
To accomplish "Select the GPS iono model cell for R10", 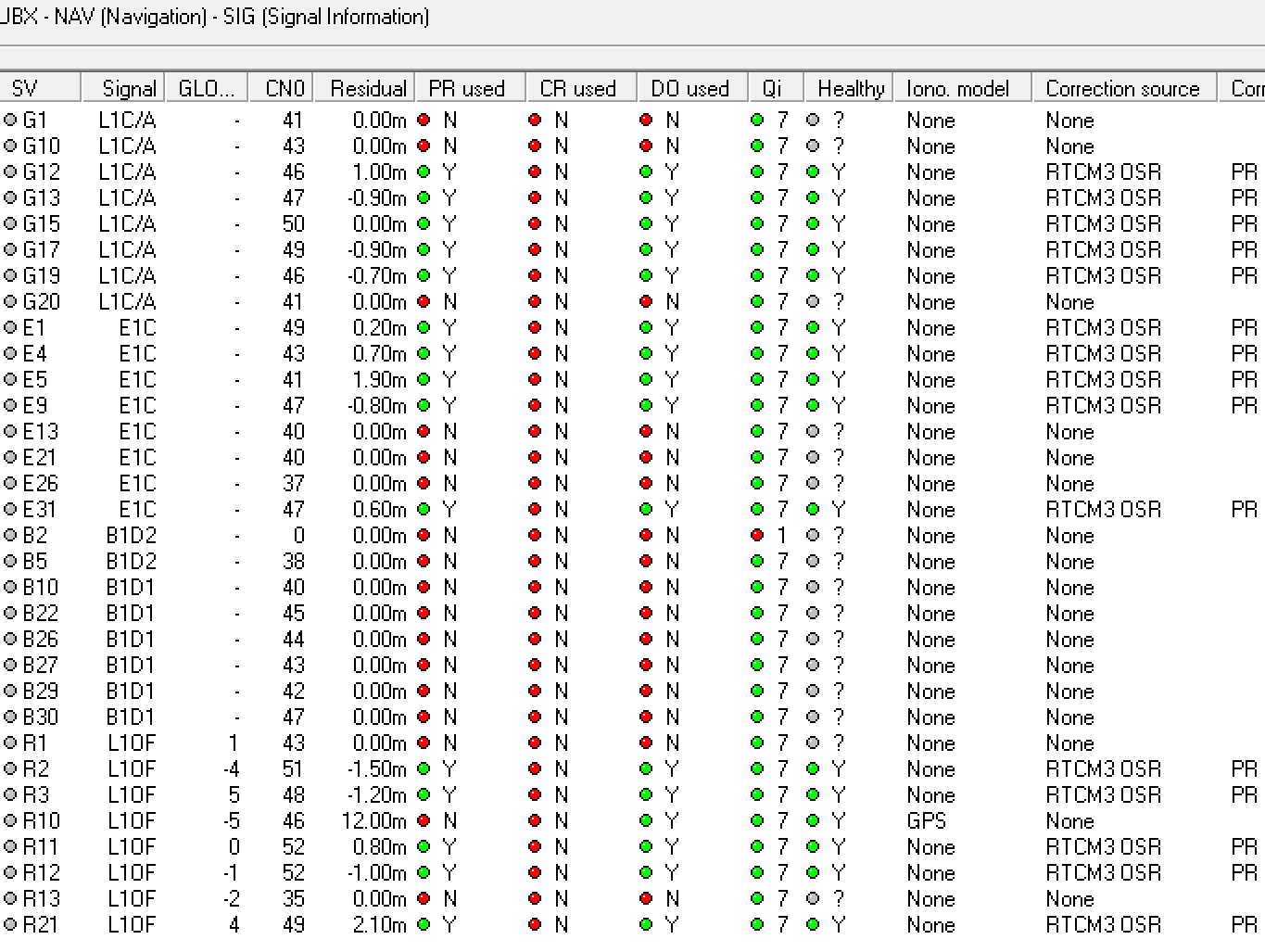I will 927,821.
